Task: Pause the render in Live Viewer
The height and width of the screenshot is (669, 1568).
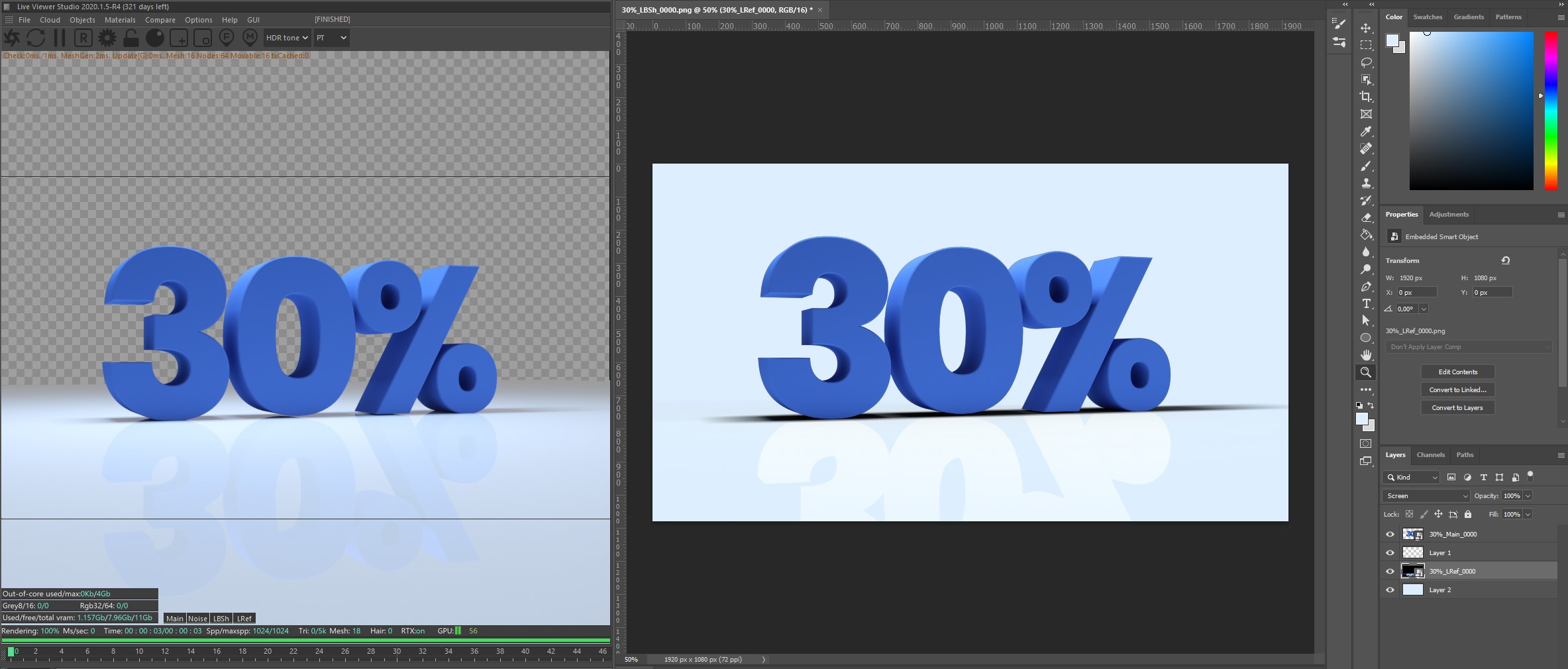Action: (x=60, y=38)
